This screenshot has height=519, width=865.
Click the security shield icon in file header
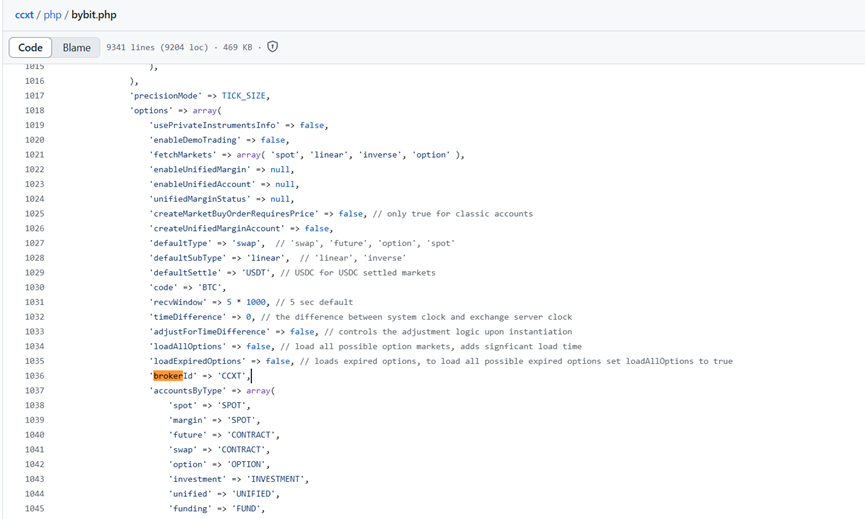click(x=272, y=47)
